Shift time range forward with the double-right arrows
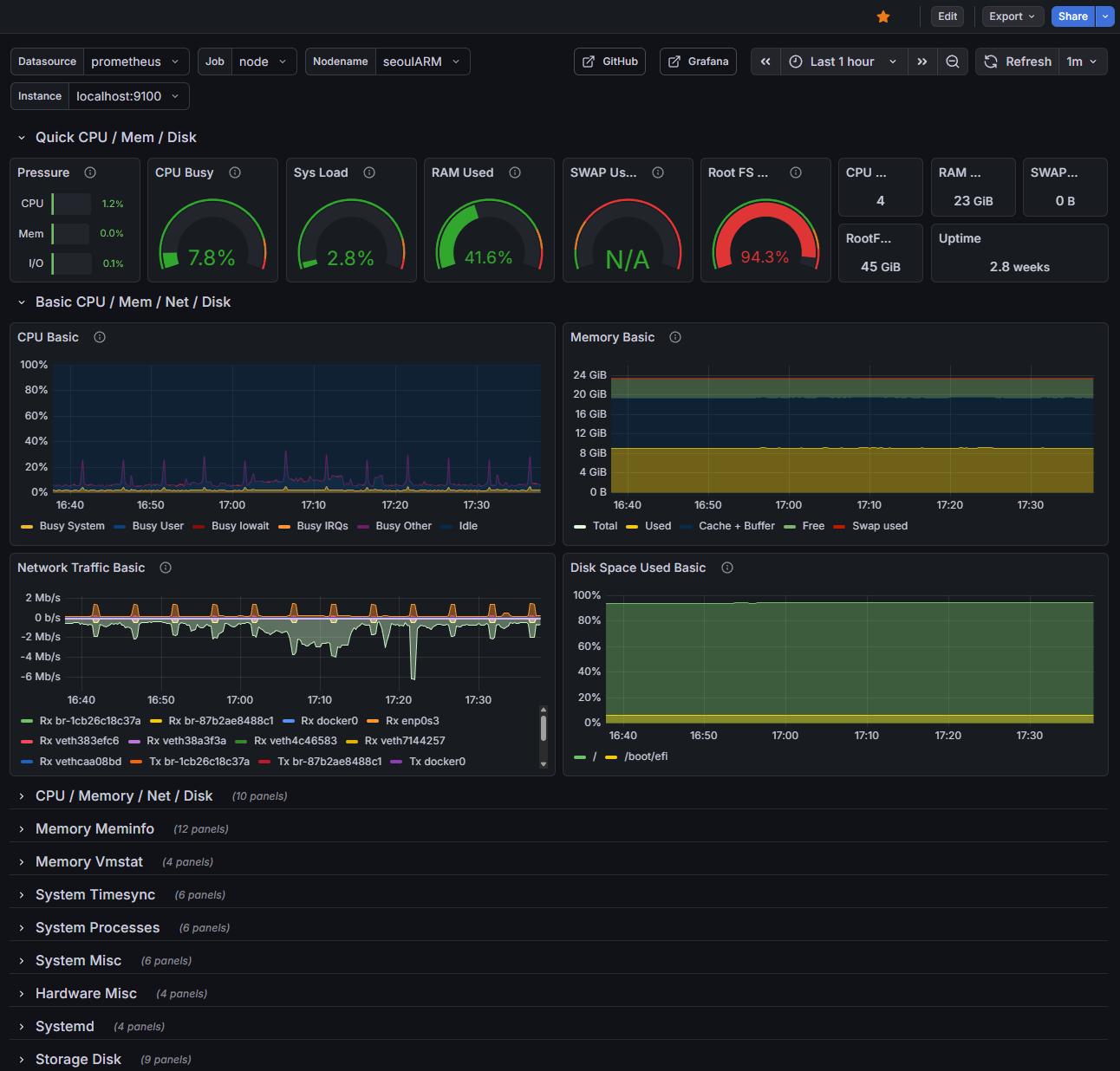The height and width of the screenshot is (1071, 1120). point(922,62)
